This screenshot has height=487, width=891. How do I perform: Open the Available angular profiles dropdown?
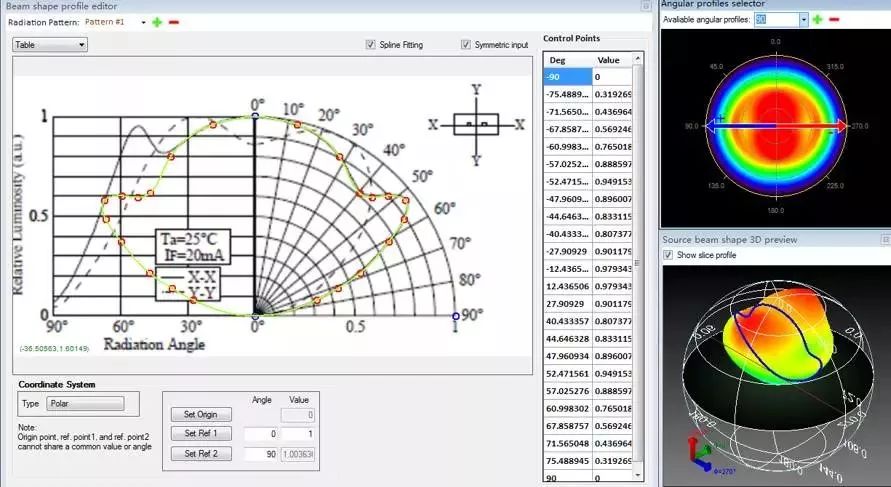[x=802, y=19]
